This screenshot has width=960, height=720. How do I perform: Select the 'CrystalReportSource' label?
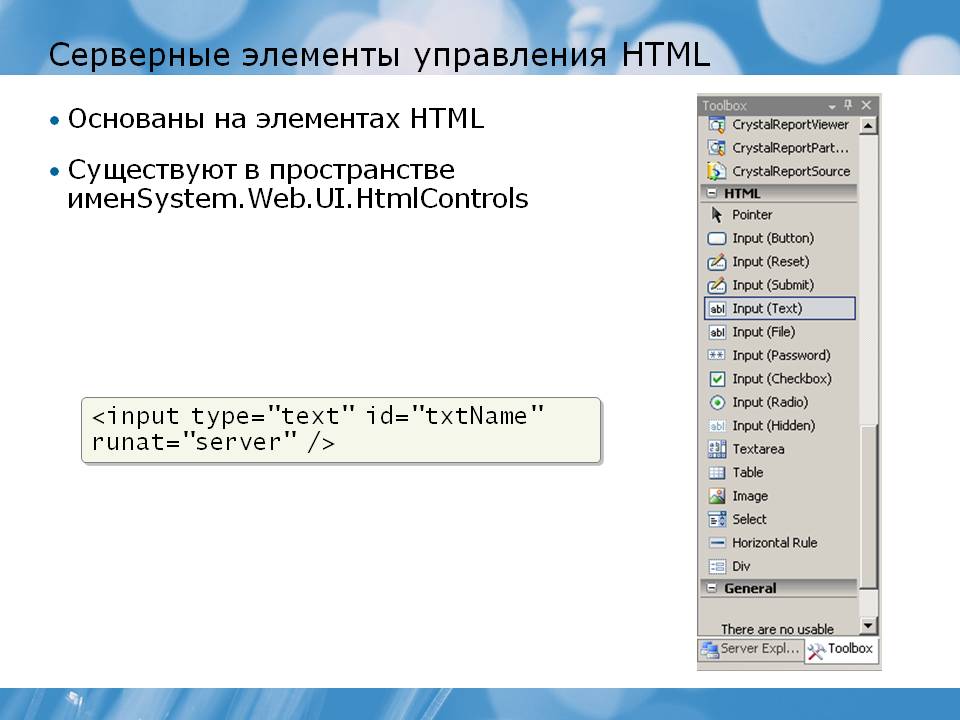tap(791, 171)
